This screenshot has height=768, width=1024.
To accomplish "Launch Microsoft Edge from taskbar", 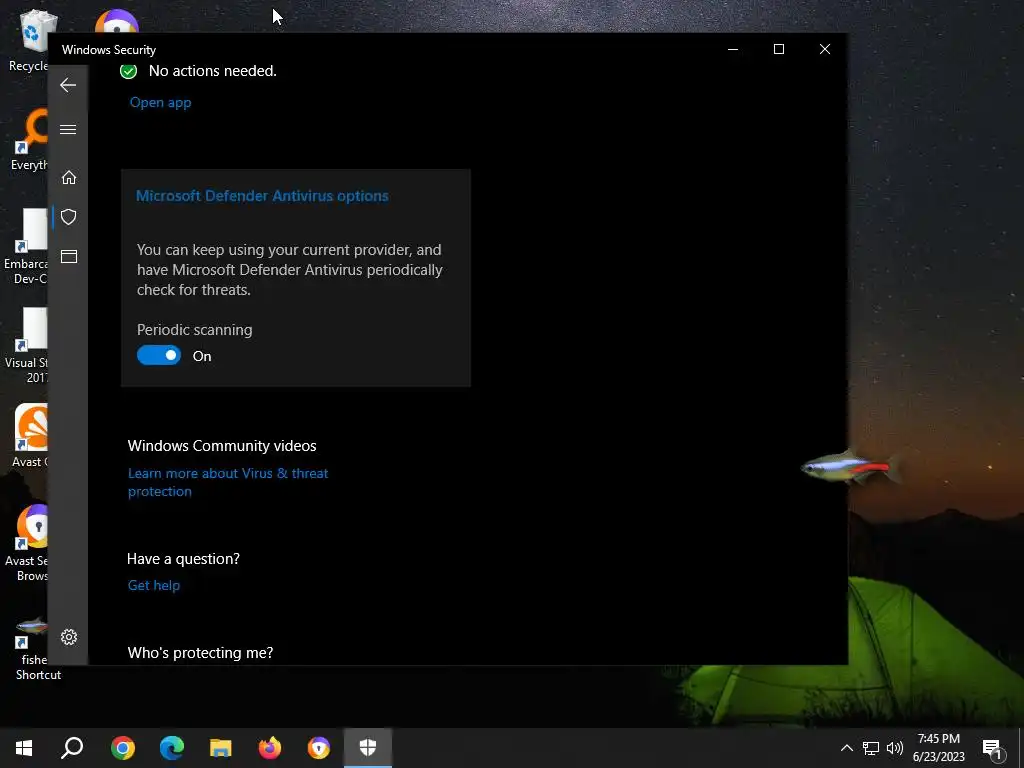I will tap(172, 748).
